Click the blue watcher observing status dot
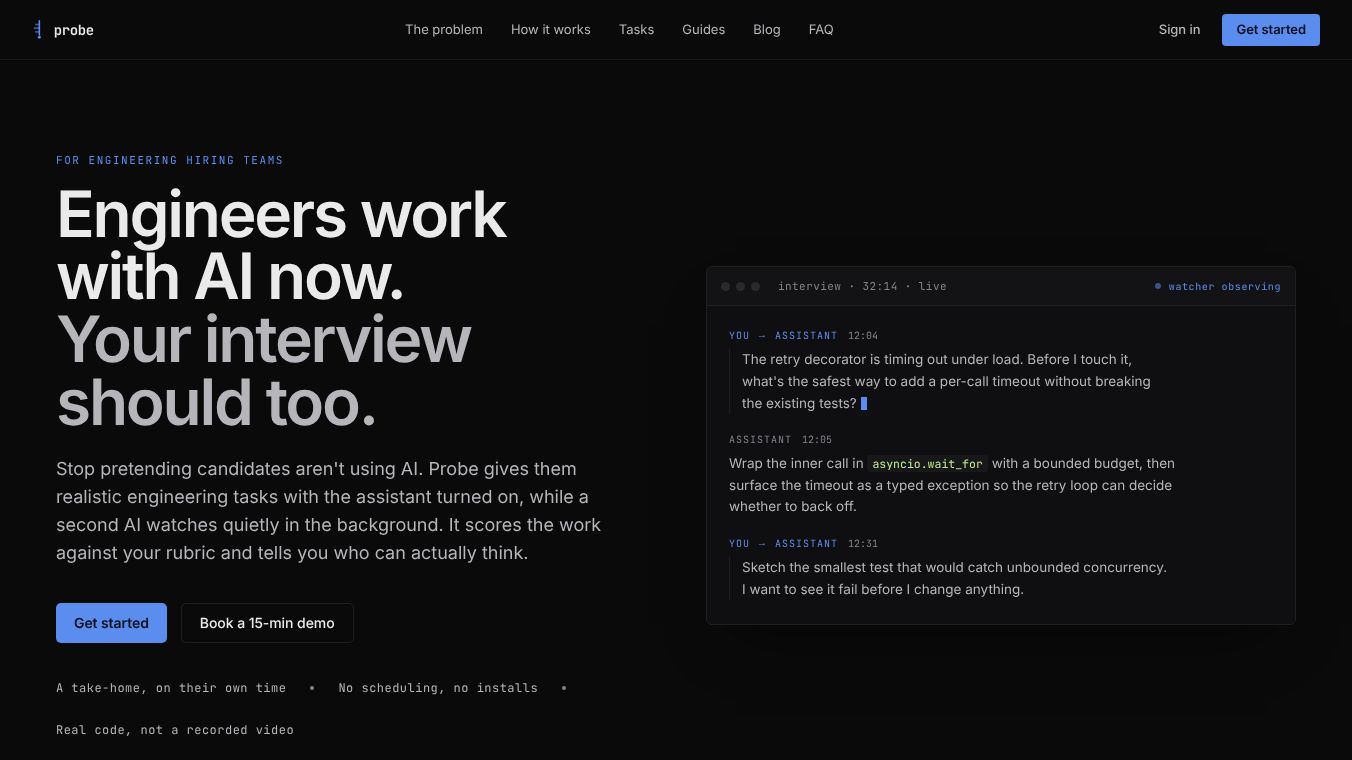Image resolution: width=1352 pixels, height=760 pixels. point(1158,286)
